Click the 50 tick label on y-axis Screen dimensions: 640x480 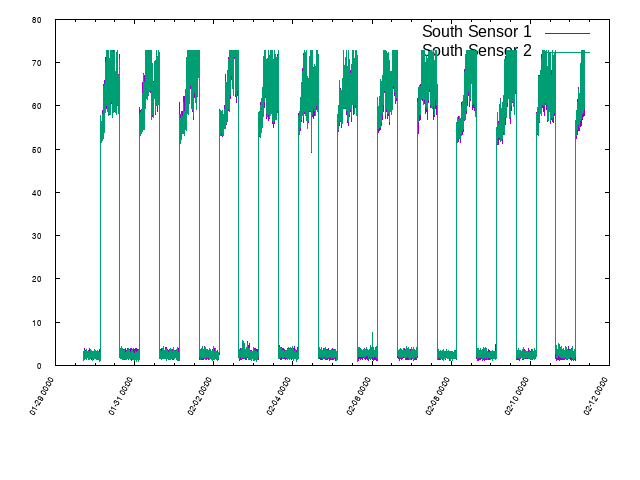point(36,150)
